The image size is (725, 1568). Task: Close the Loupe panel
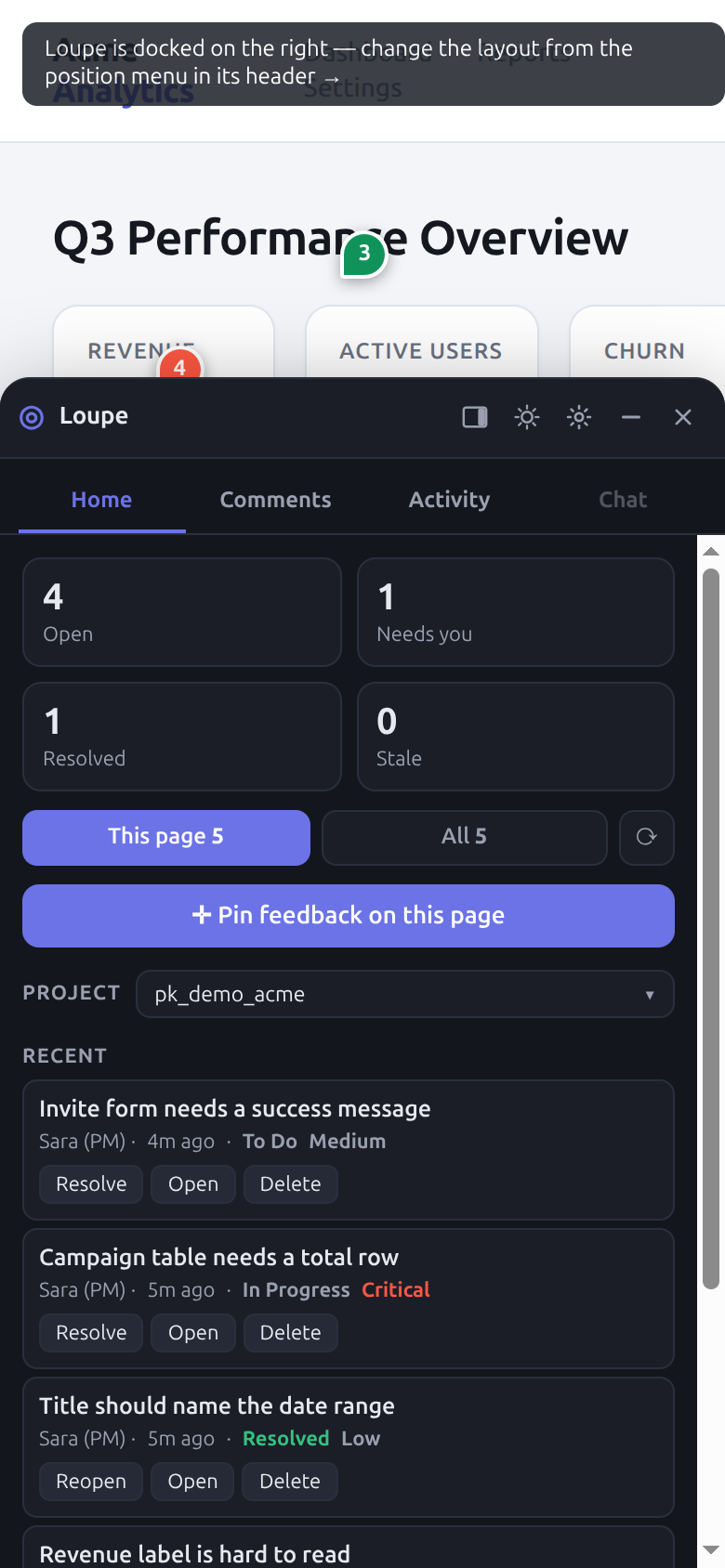[683, 417]
